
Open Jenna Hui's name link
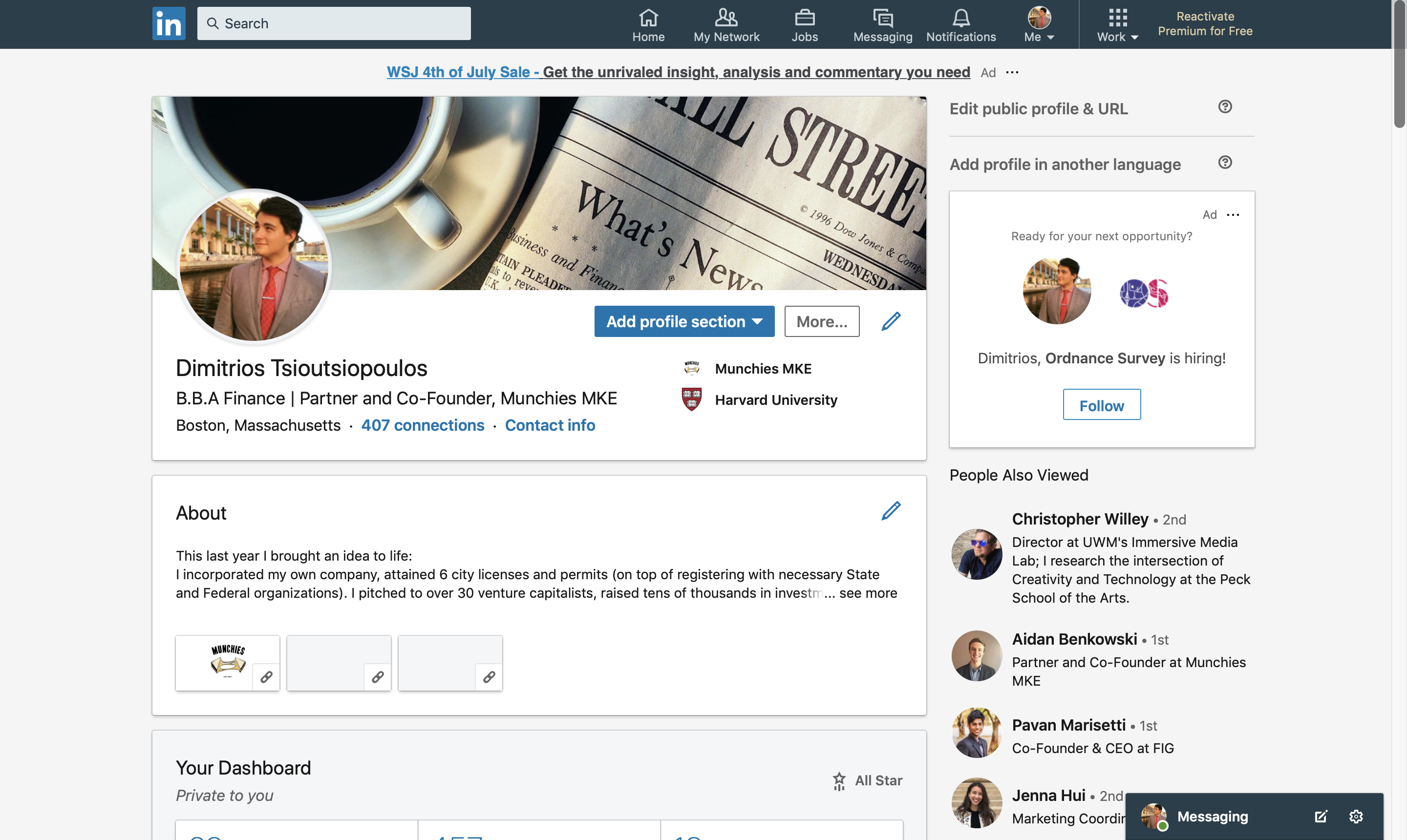(x=1048, y=795)
